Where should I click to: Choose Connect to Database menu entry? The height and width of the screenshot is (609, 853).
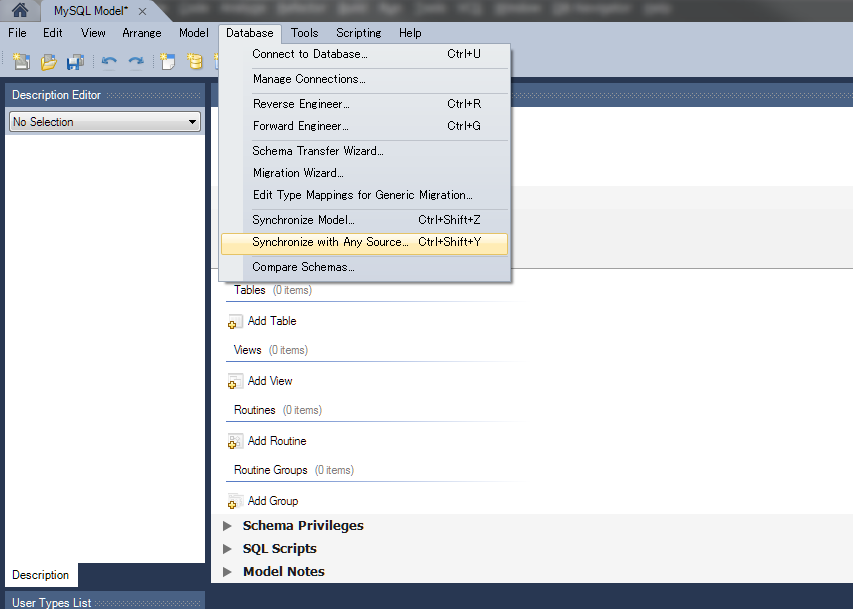[364, 54]
